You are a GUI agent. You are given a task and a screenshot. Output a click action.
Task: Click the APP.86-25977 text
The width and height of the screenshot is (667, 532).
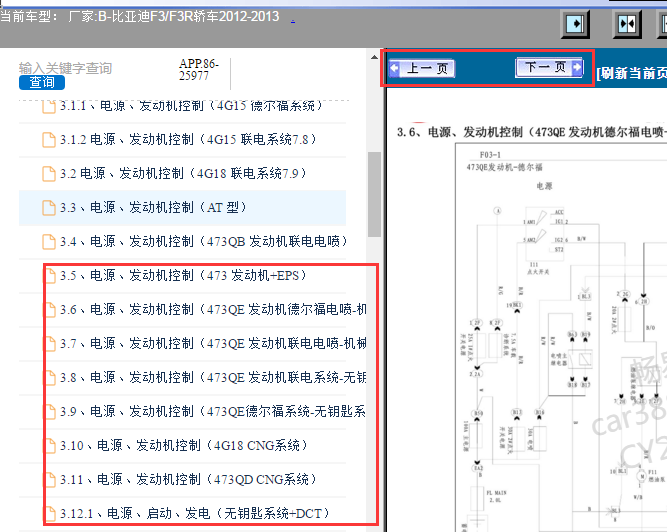click(199, 70)
